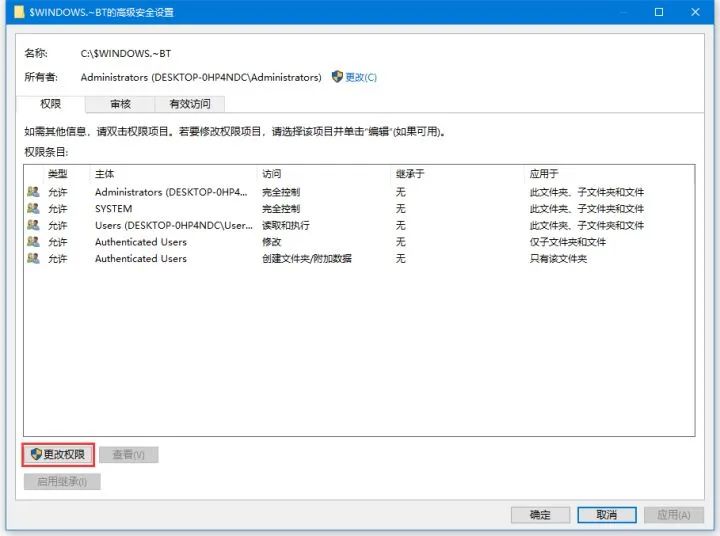Maximize the advanced security settings window

(659, 12)
